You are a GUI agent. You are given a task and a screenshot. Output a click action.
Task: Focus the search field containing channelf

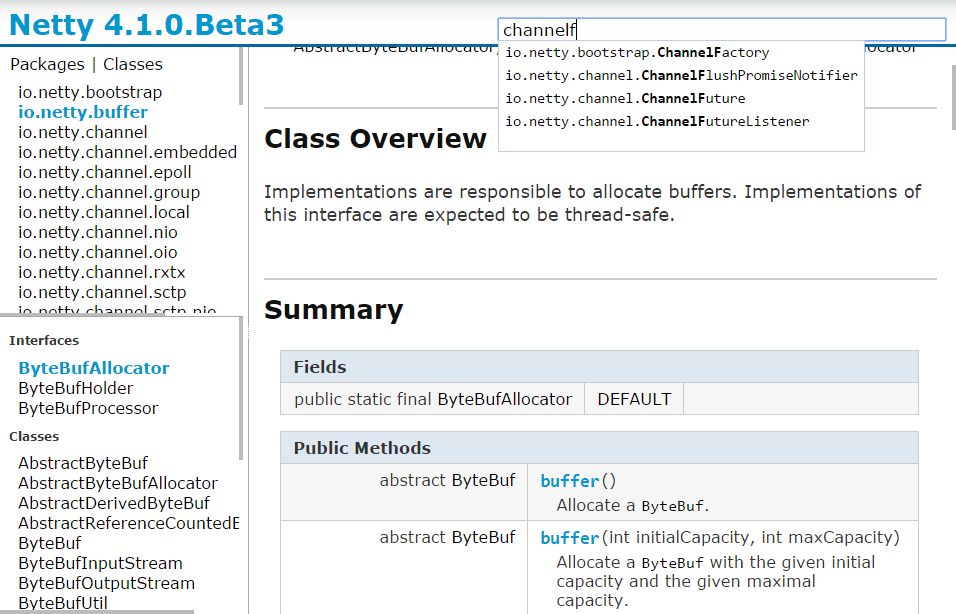click(722, 29)
